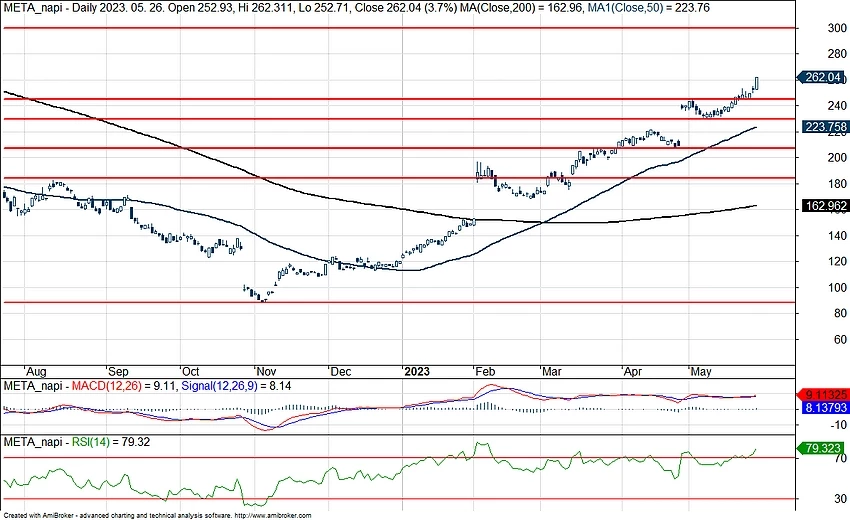Click the -10 label on MACD axis
This screenshot has width=850, height=520.
[839, 425]
